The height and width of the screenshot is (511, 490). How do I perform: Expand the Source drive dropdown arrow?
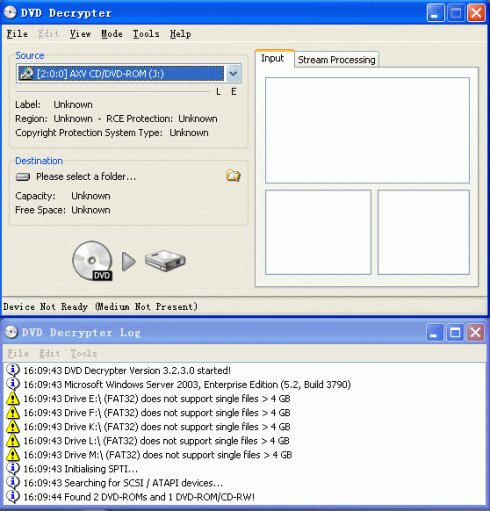[233, 73]
